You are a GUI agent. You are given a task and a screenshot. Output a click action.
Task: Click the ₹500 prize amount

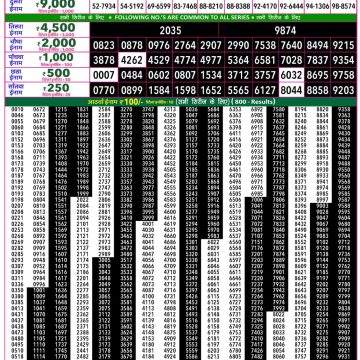pyautogui.click(x=56, y=73)
